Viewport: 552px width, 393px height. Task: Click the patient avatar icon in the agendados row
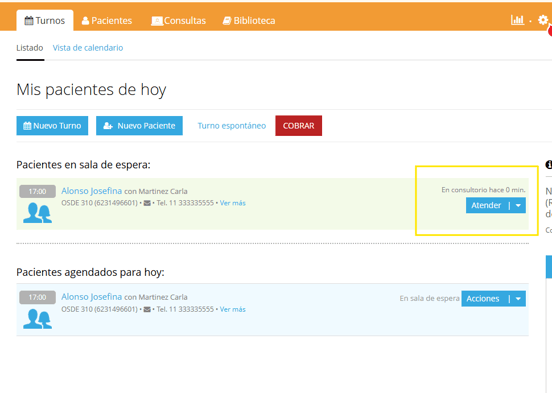pyautogui.click(x=37, y=319)
